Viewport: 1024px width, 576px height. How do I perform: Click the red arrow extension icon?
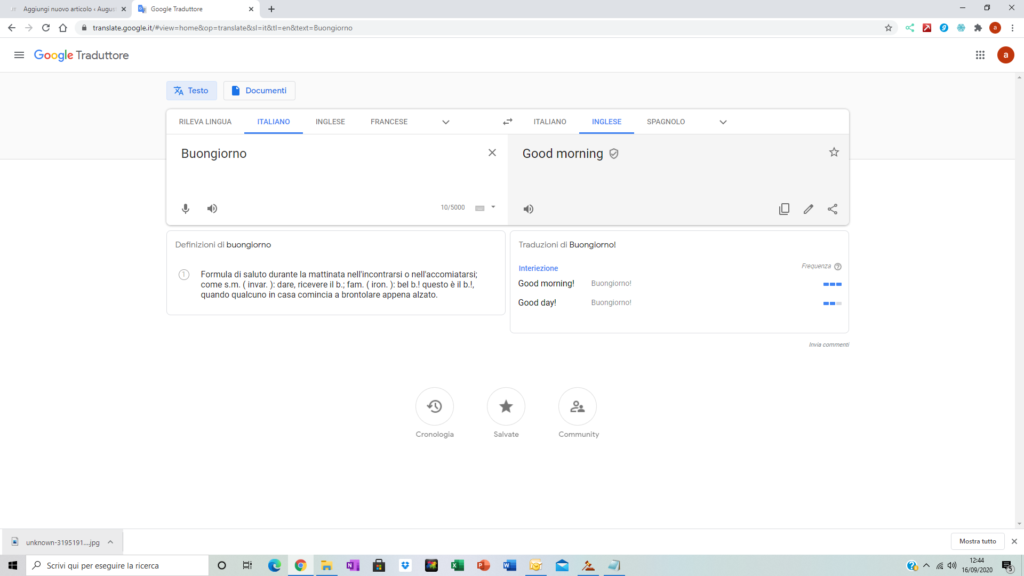coord(927,28)
